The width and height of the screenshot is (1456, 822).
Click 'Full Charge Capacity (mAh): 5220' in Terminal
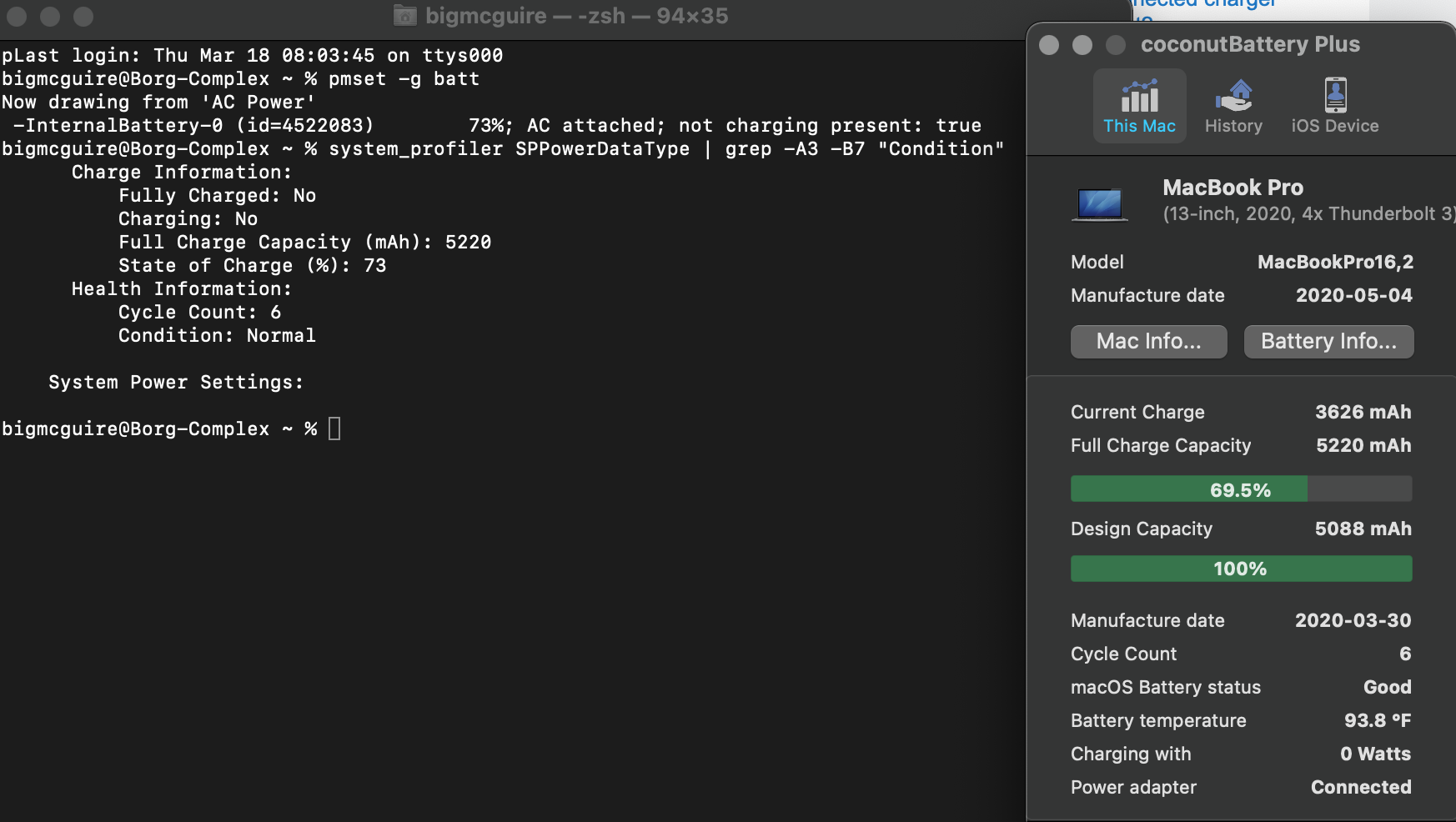point(304,243)
